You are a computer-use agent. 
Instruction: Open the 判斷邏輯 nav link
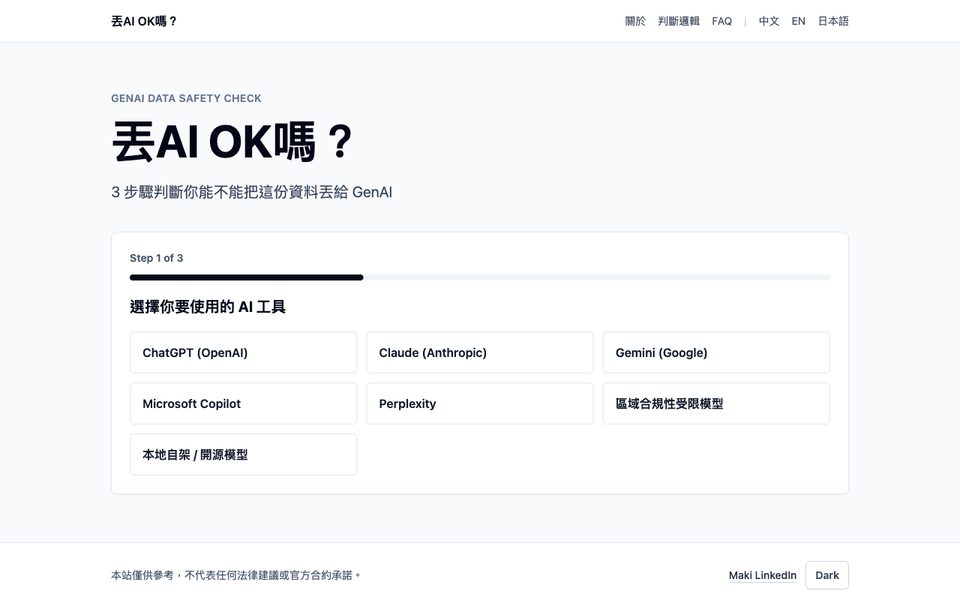678,21
